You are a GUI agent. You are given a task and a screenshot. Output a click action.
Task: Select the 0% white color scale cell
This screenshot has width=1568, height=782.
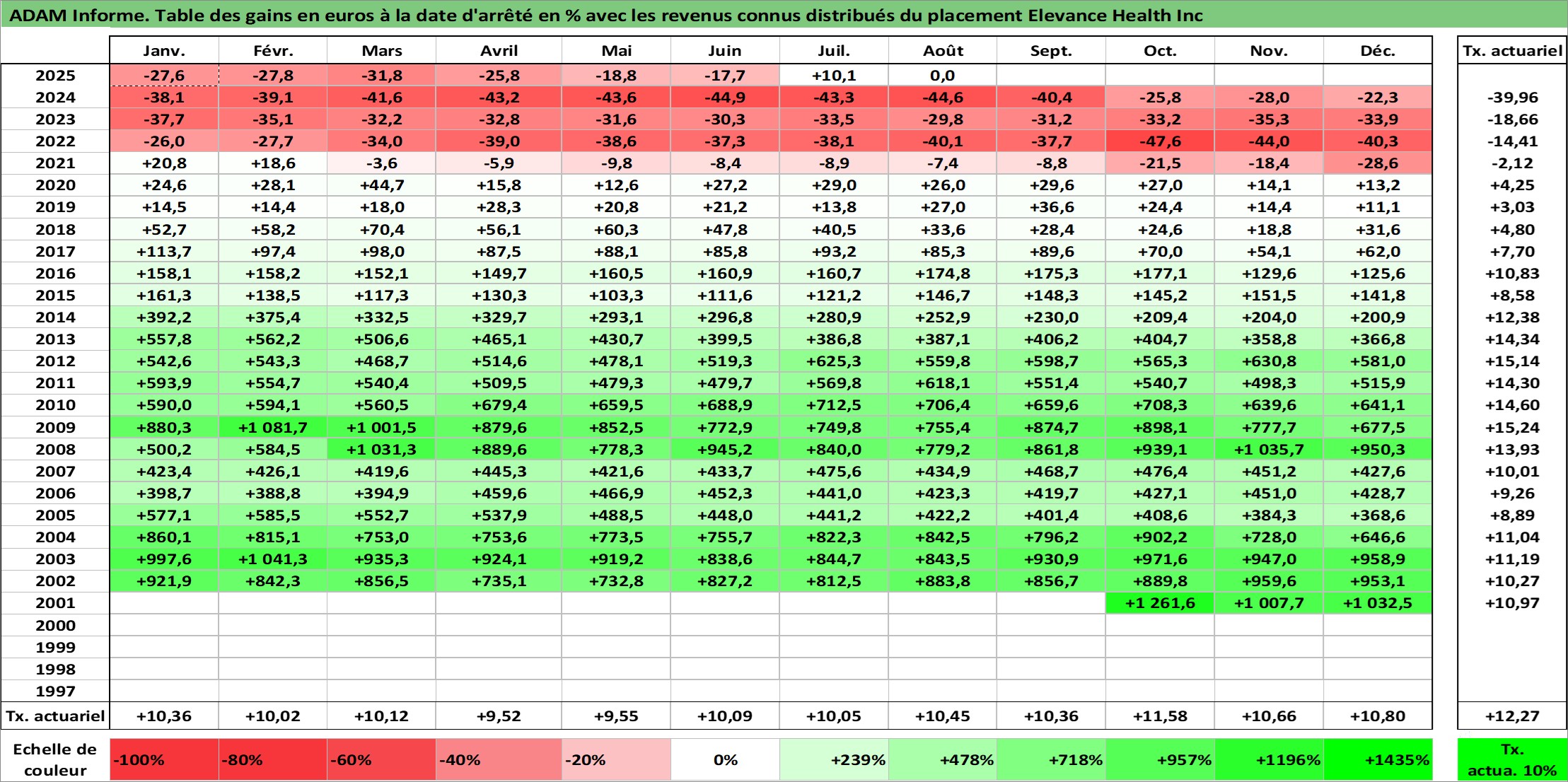pyautogui.click(x=725, y=760)
